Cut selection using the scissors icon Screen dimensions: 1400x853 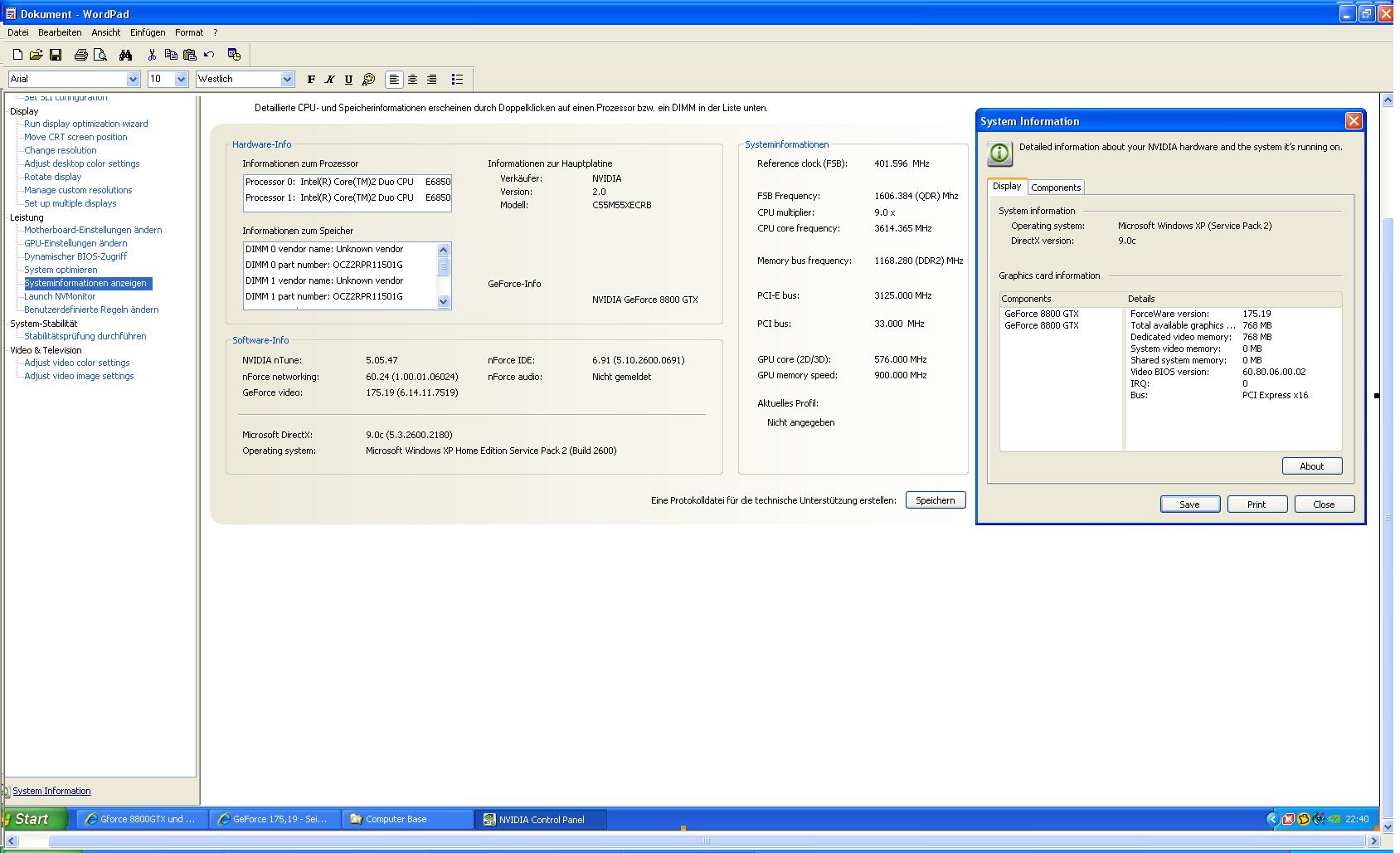click(152, 55)
